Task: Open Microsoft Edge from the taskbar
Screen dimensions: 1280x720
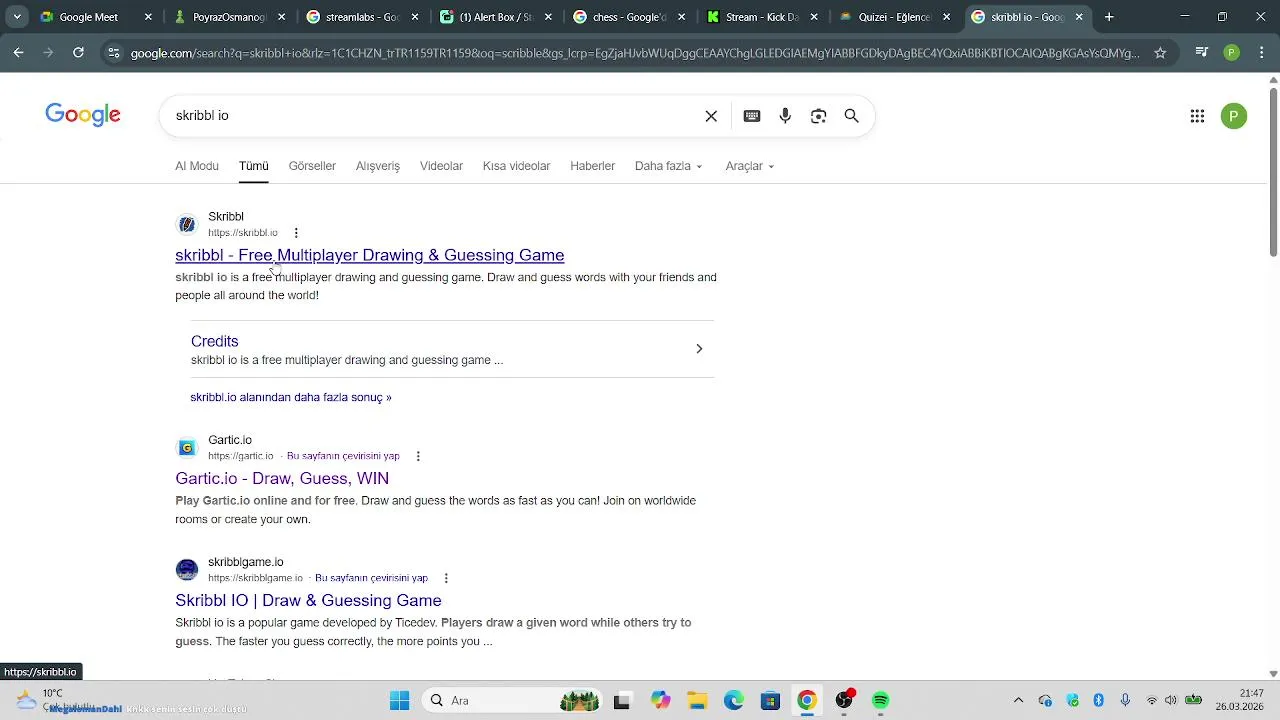Action: point(733,700)
